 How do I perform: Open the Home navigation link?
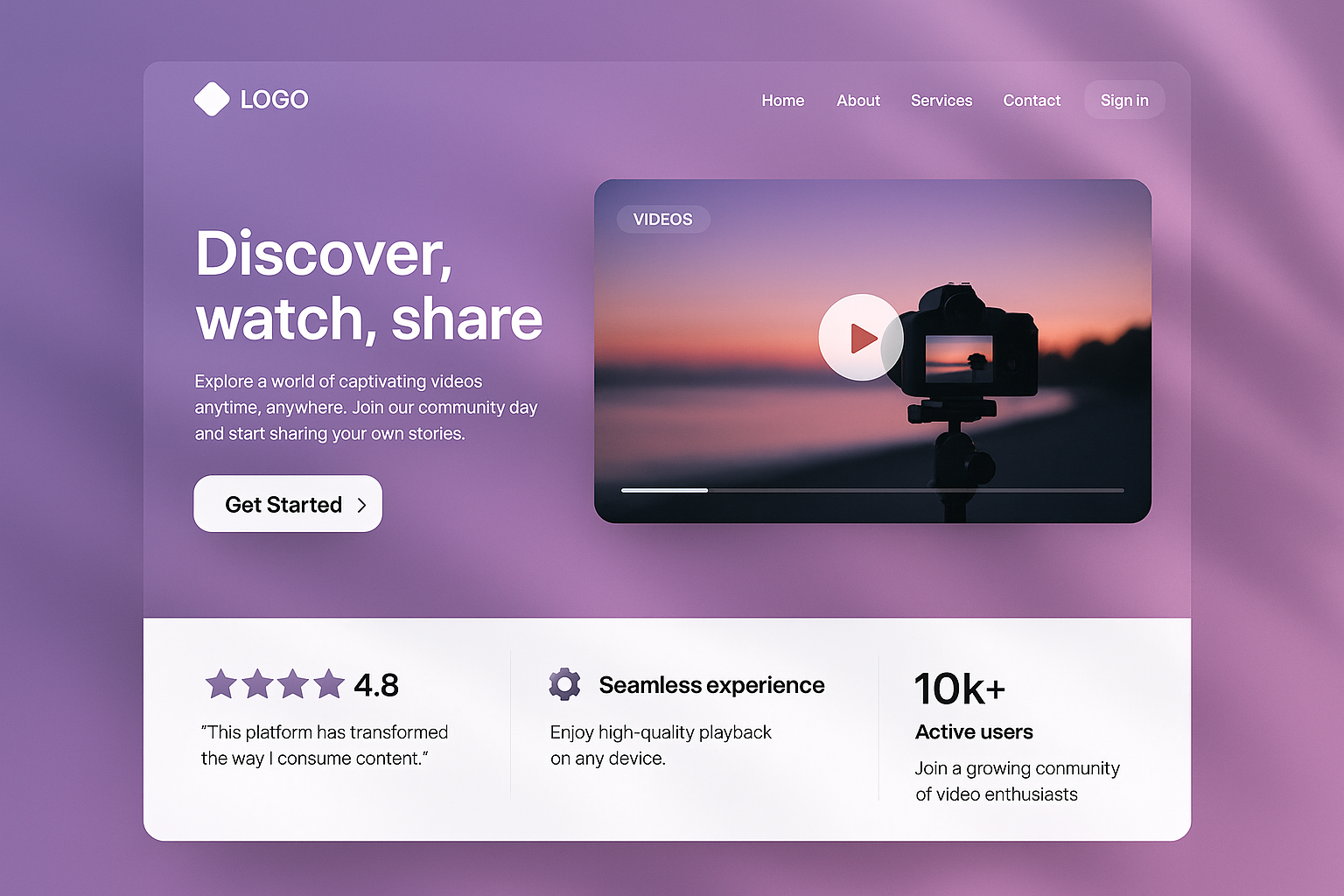[x=782, y=101]
